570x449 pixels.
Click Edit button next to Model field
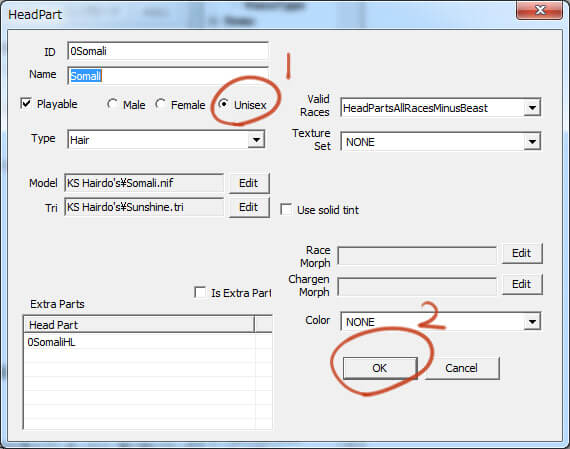click(249, 183)
